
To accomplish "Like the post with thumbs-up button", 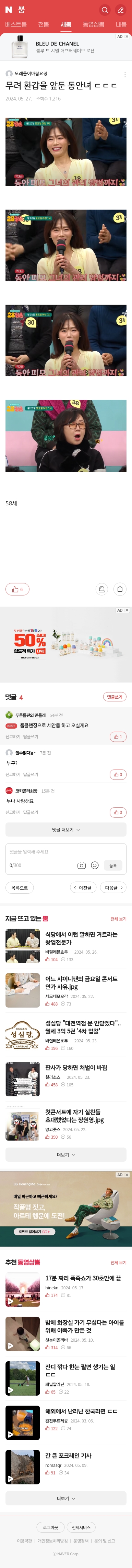I will tap(17, 589).
